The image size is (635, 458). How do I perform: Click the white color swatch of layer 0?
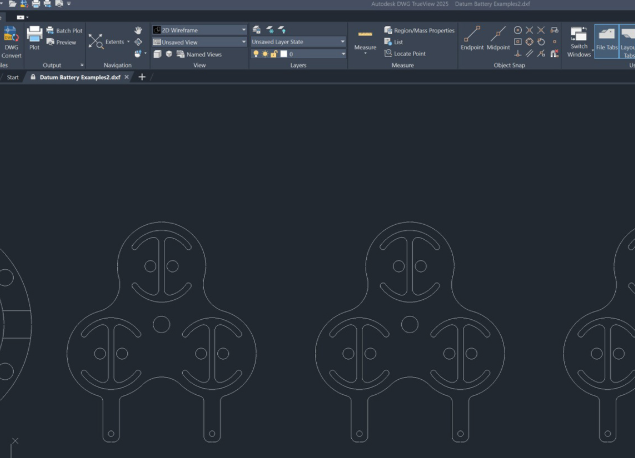(x=284, y=54)
